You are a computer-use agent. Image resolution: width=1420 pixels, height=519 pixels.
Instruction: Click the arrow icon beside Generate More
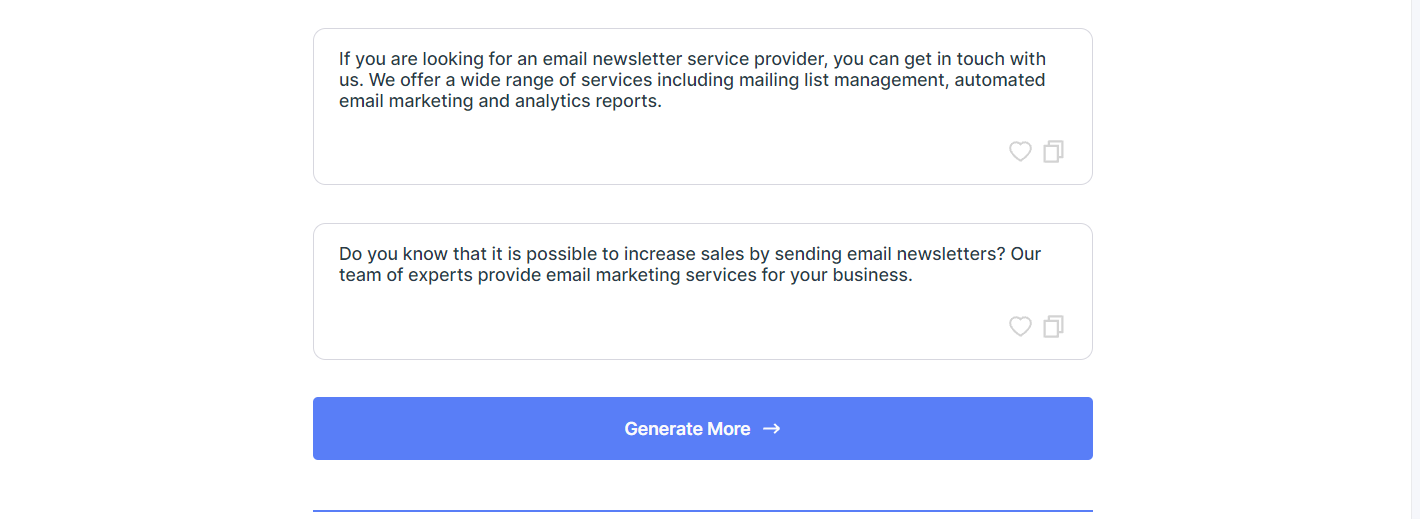[x=771, y=429]
